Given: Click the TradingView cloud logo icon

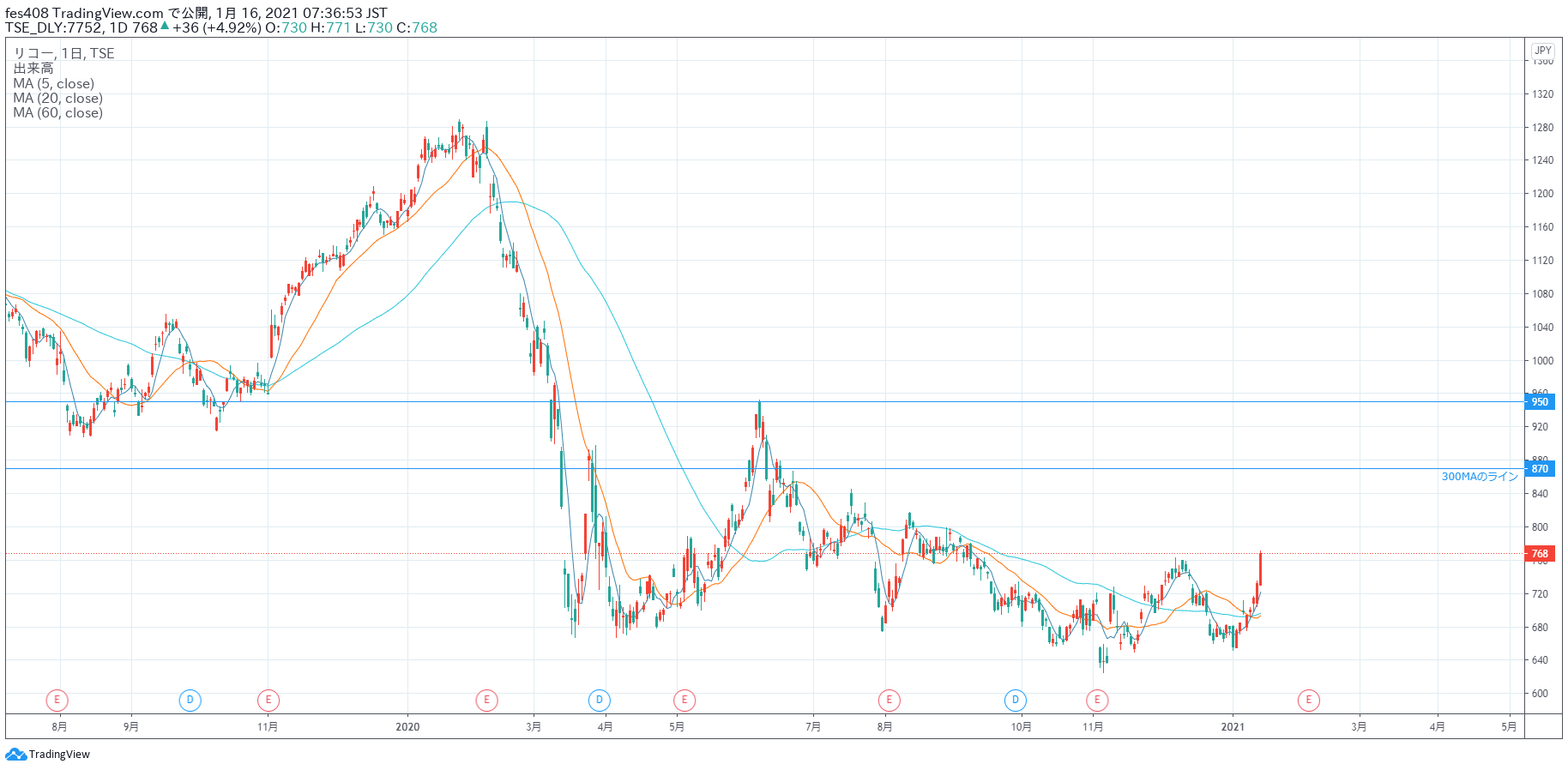Looking at the screenshot, I should (x=15, y=755).
